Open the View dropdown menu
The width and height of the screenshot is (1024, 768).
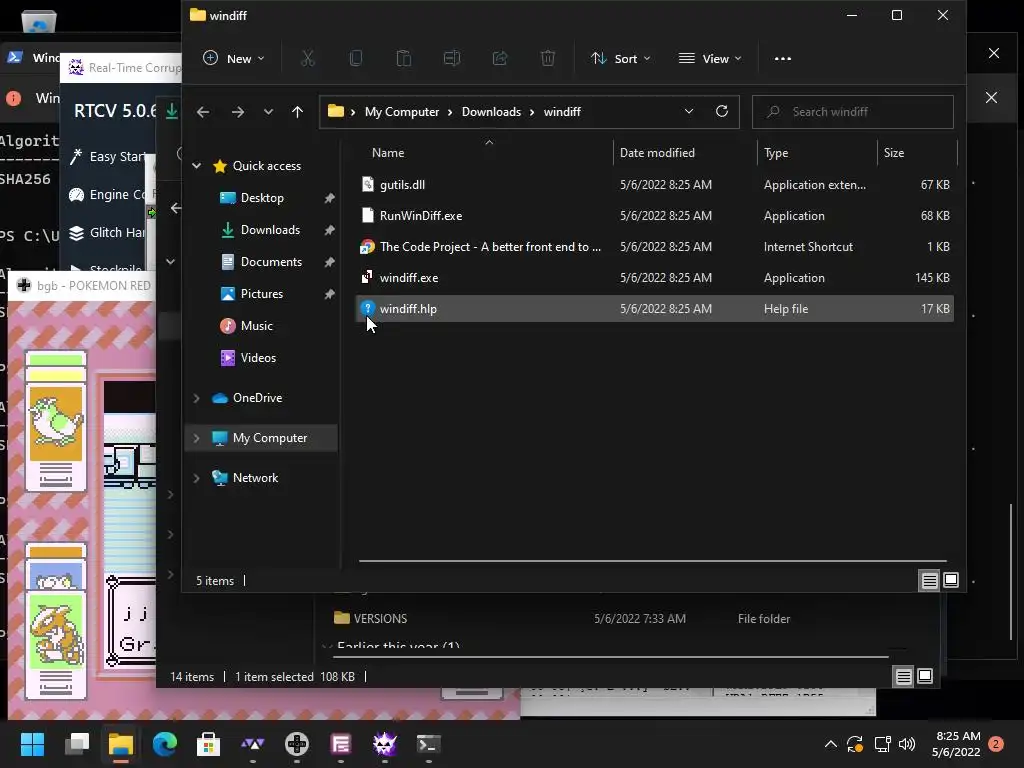pyautogui.click(x=710, y=59)
